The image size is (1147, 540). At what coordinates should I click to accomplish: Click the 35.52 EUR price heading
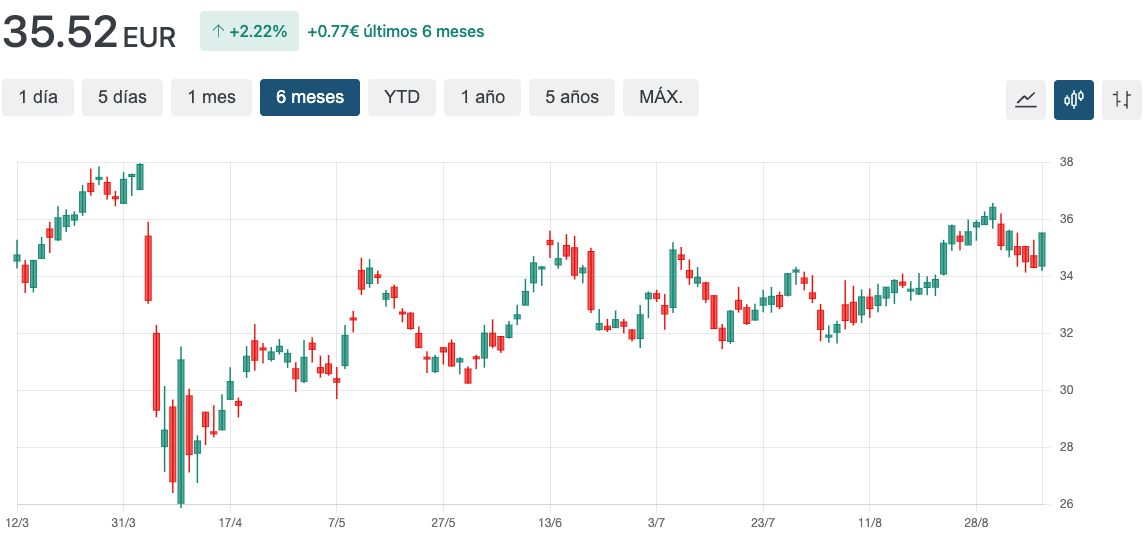pos(89,34)
